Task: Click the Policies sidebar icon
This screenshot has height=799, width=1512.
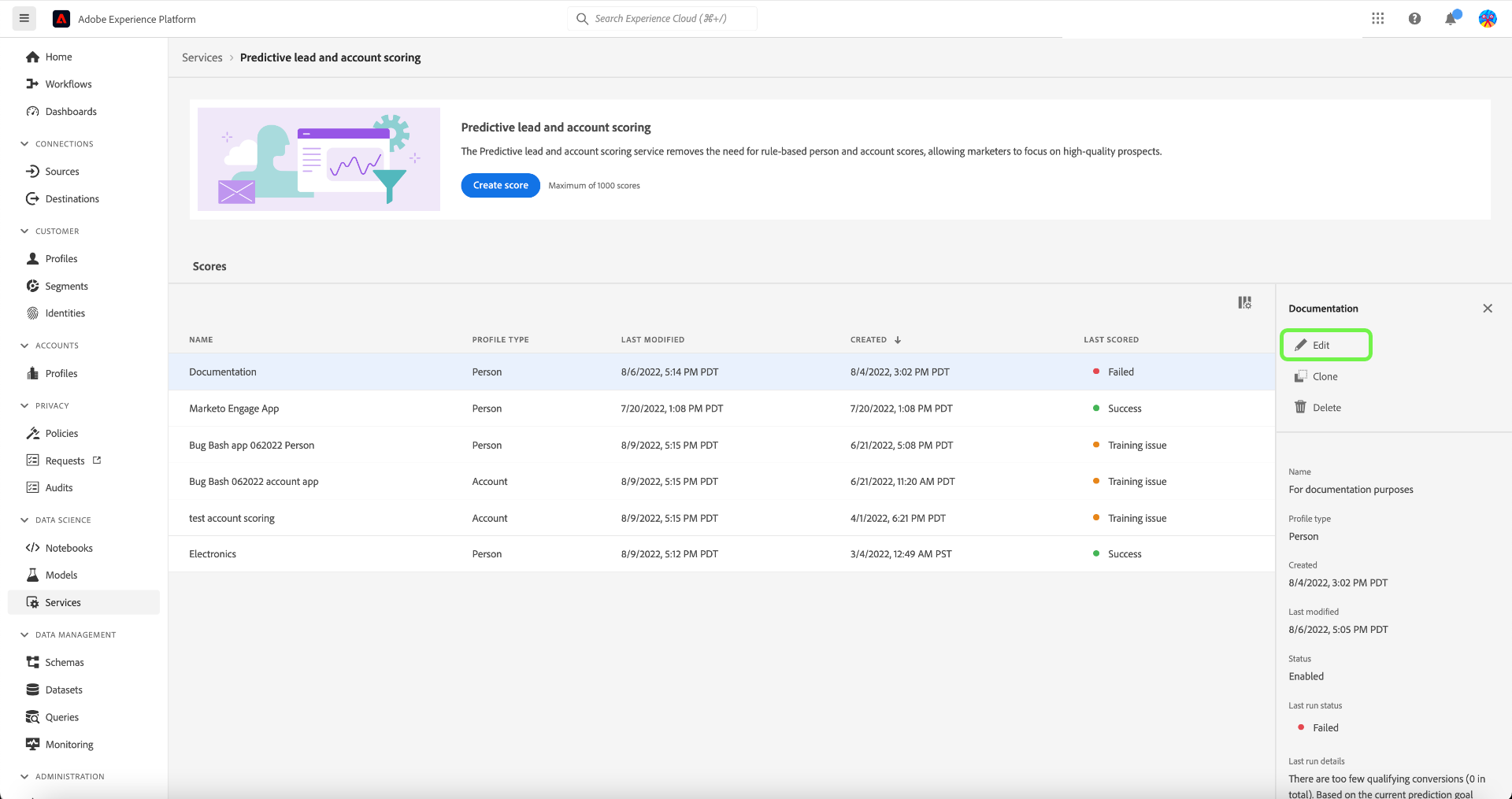Action: [x=32, y=434]
